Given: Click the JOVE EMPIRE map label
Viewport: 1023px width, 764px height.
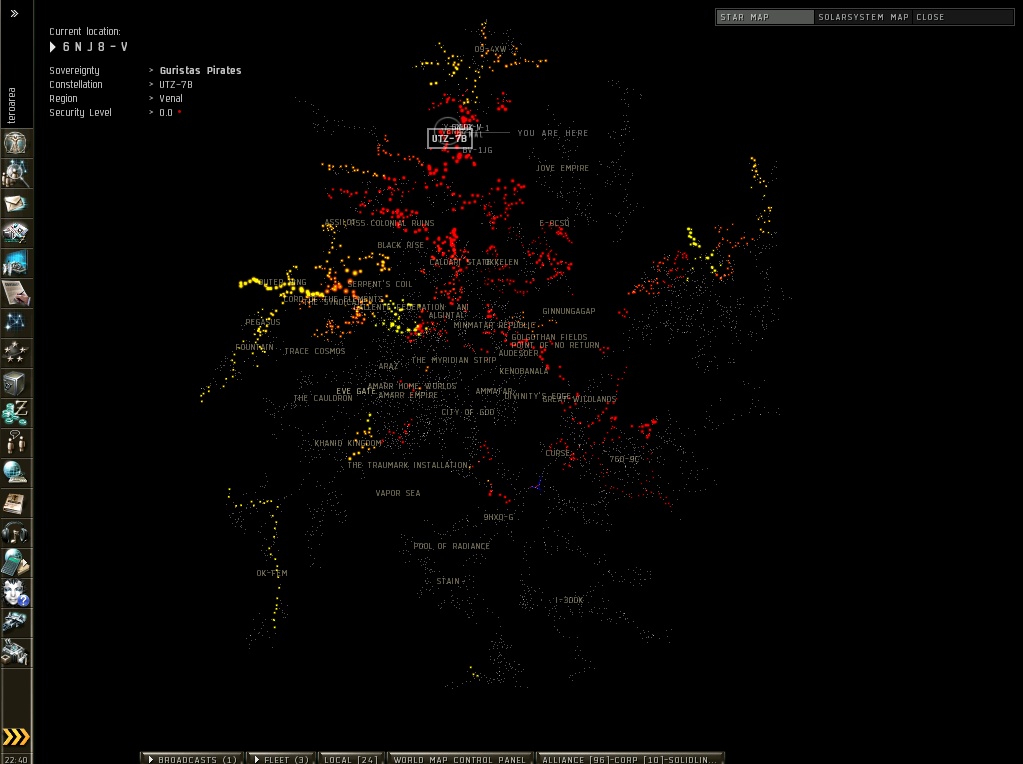Looking at the screenshot, I should [562, 168].
